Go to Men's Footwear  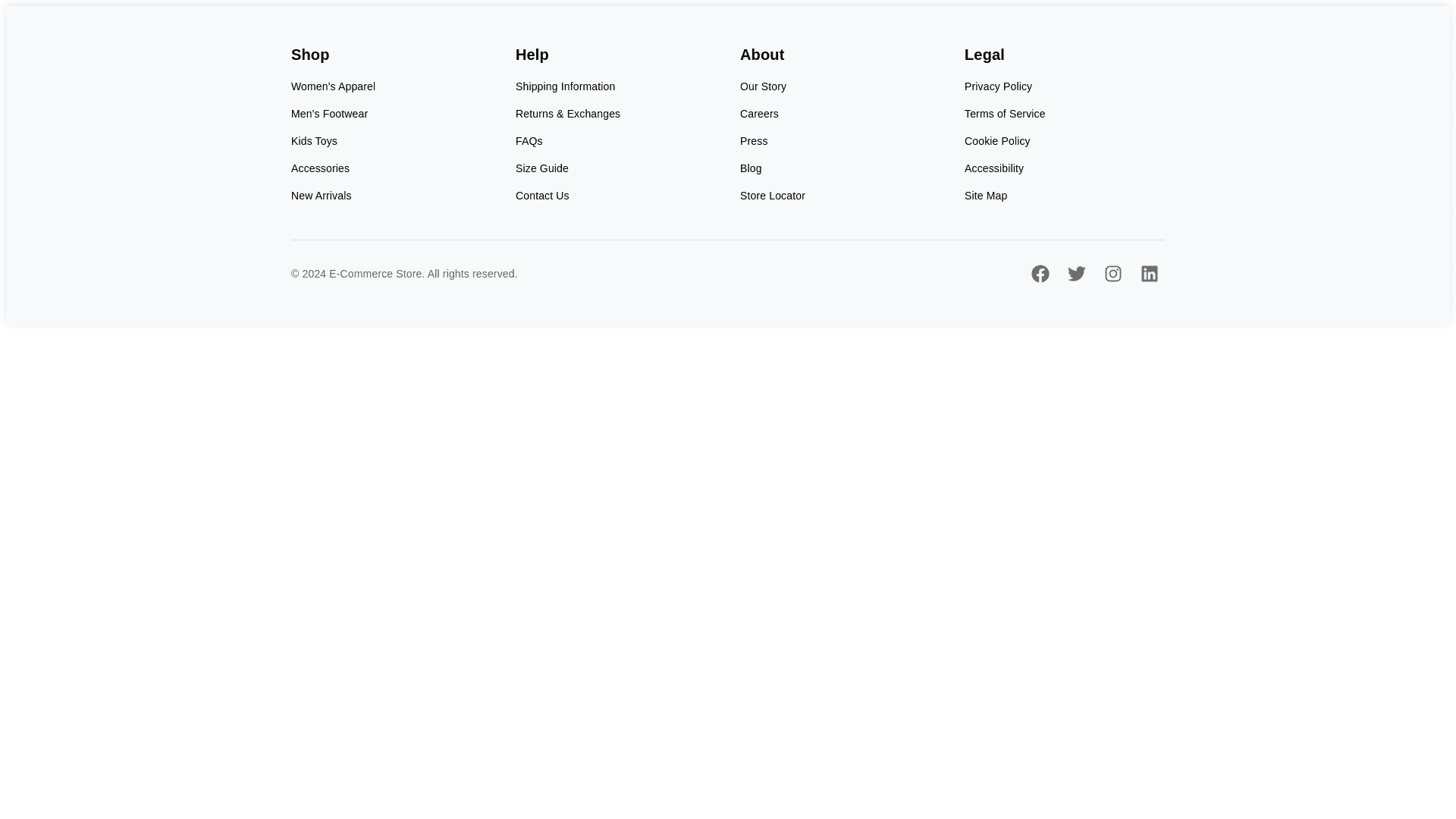(x=329, y=114)
